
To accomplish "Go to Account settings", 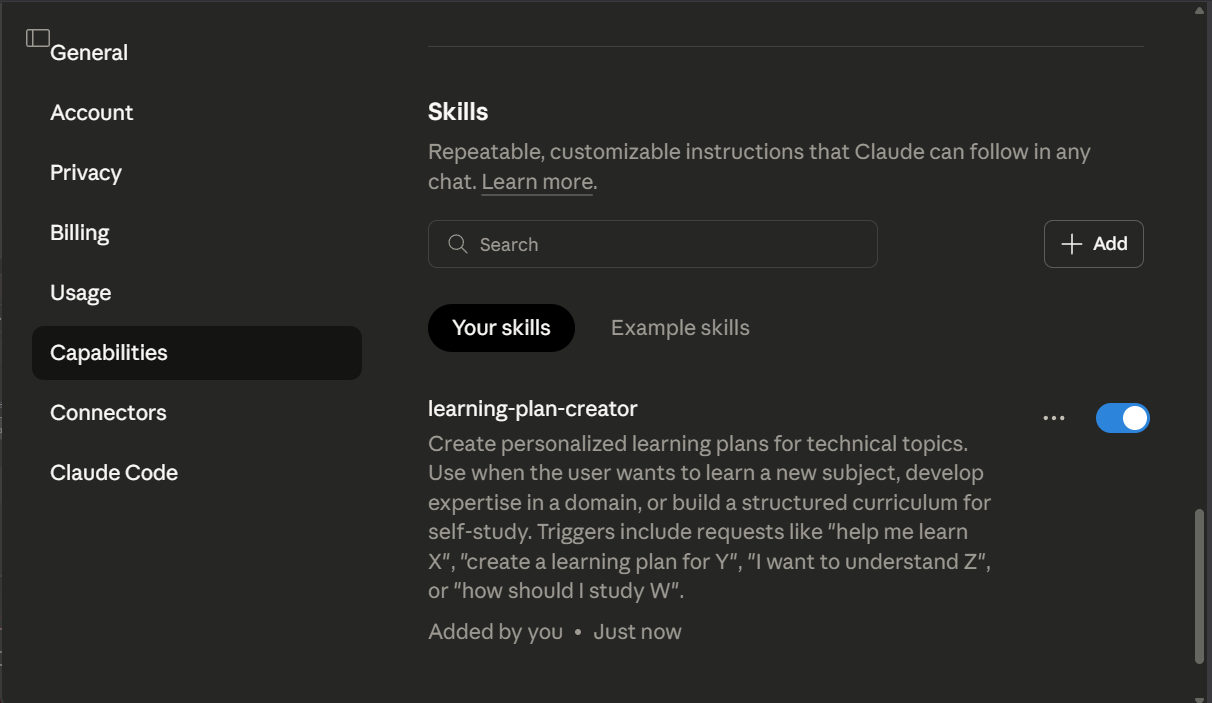I will (92, 113).
